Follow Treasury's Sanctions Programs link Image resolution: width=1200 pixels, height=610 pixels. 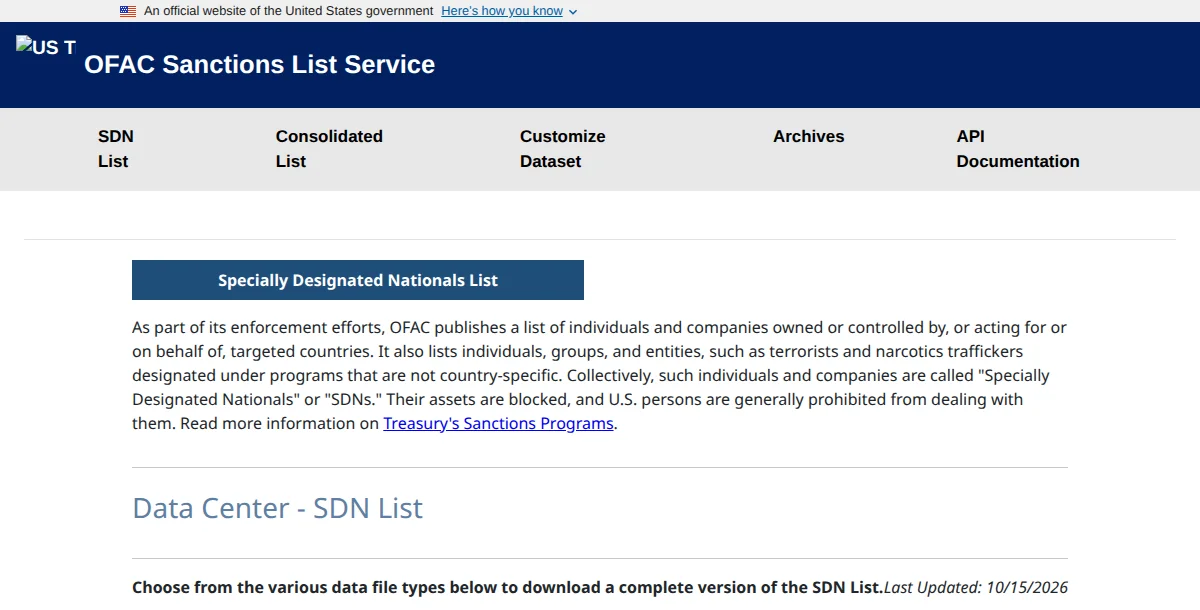point(498,423)
